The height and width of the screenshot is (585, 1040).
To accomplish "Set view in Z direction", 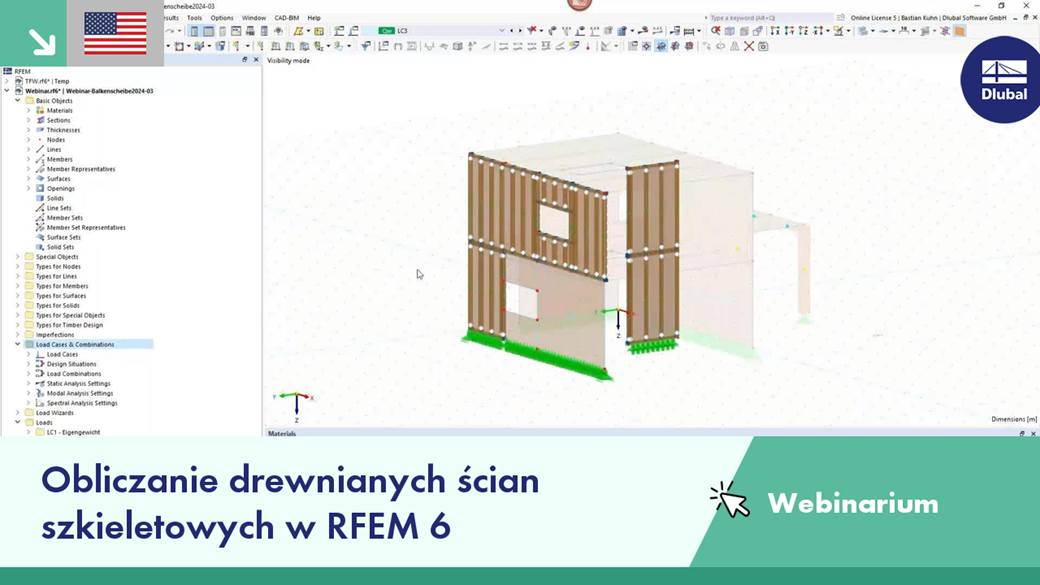I will 803,31.
